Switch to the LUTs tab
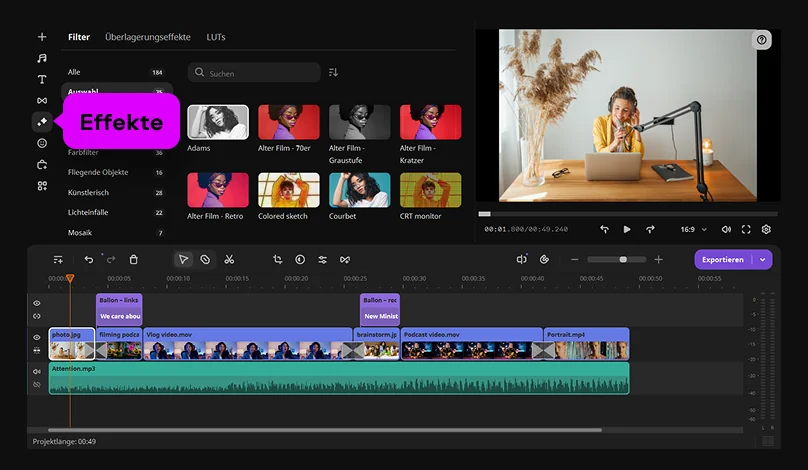 tap(216, 37)
